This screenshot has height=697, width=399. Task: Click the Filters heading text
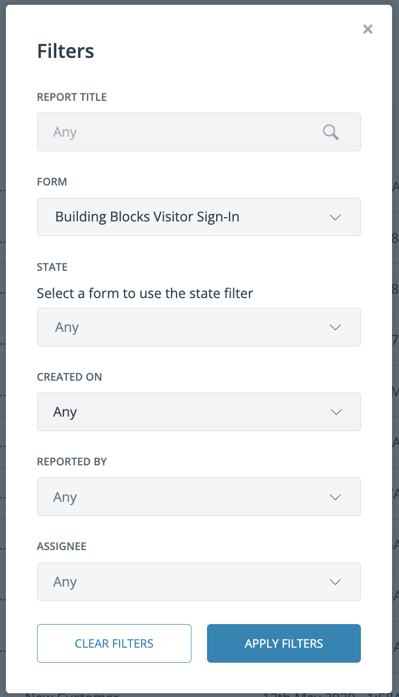tap(65, 51)
